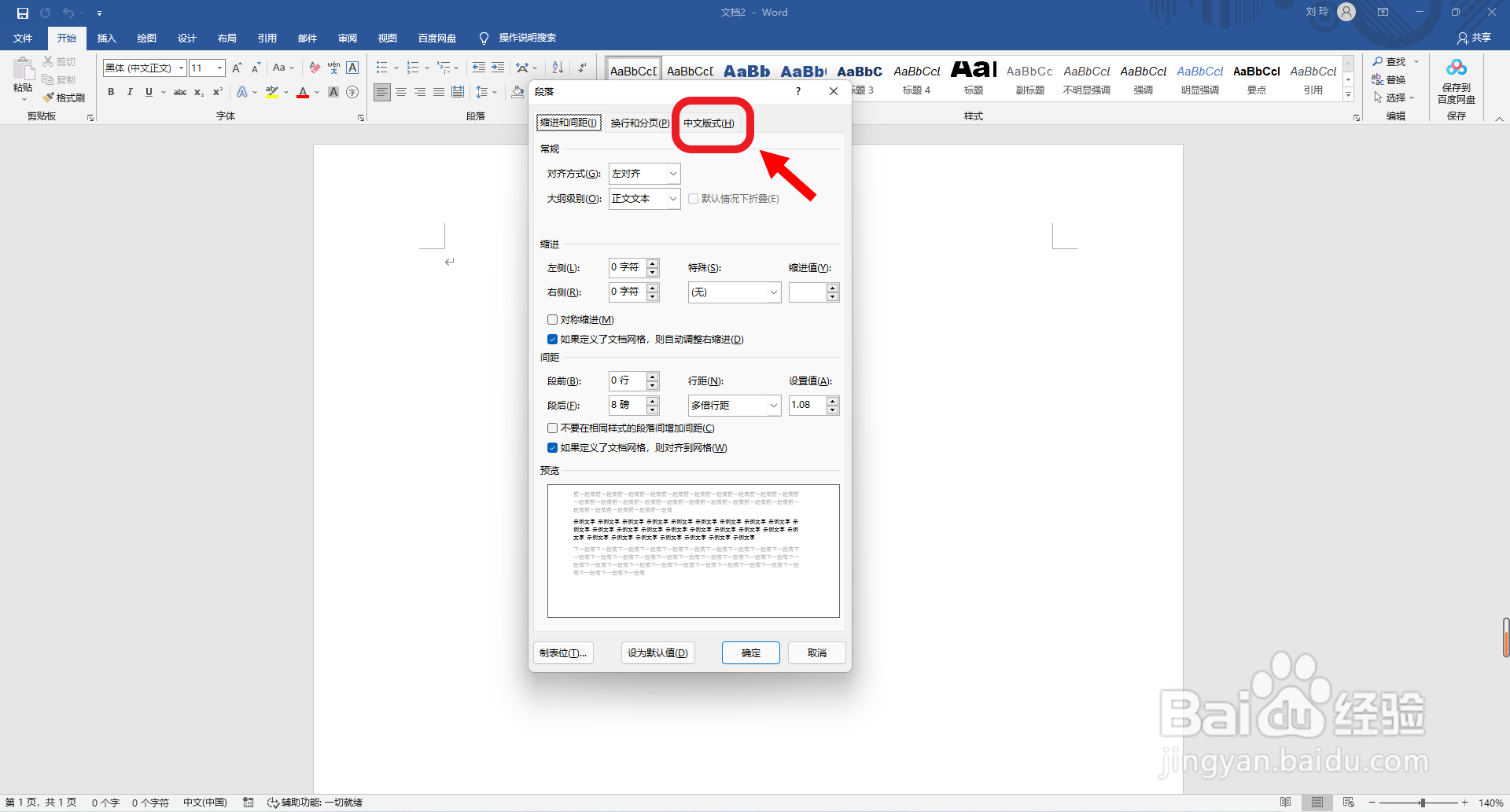
Task: Click the 设置值 input showing 1.08
Action: 808,406
